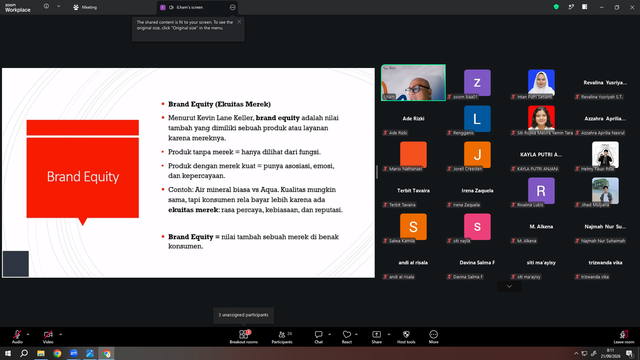This screenshot has width=640, height=360.
Task: Click the Irena Zaquela name tile
Action: pos(477,190)
